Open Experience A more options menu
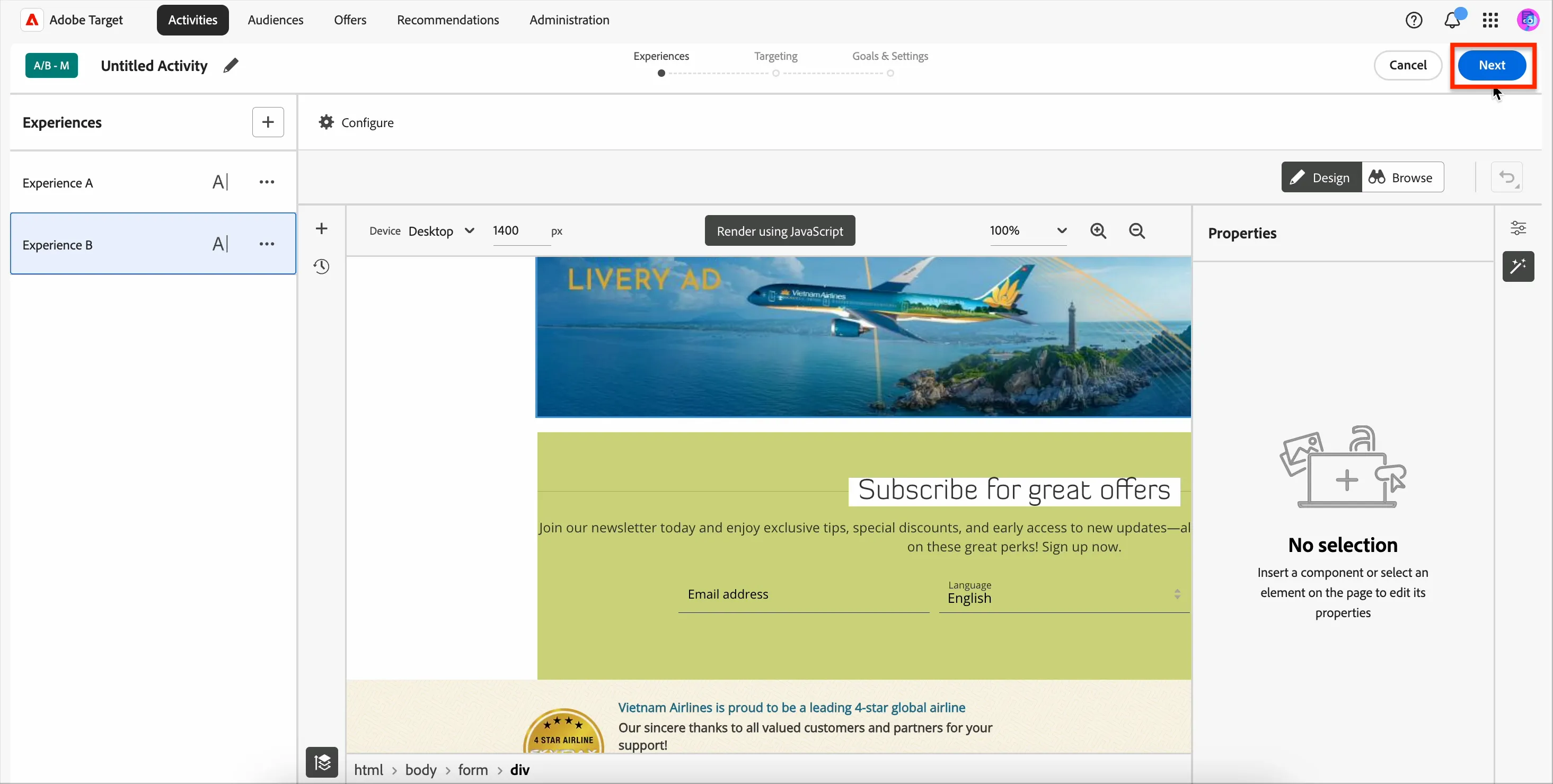 click(x=267, y=182)
